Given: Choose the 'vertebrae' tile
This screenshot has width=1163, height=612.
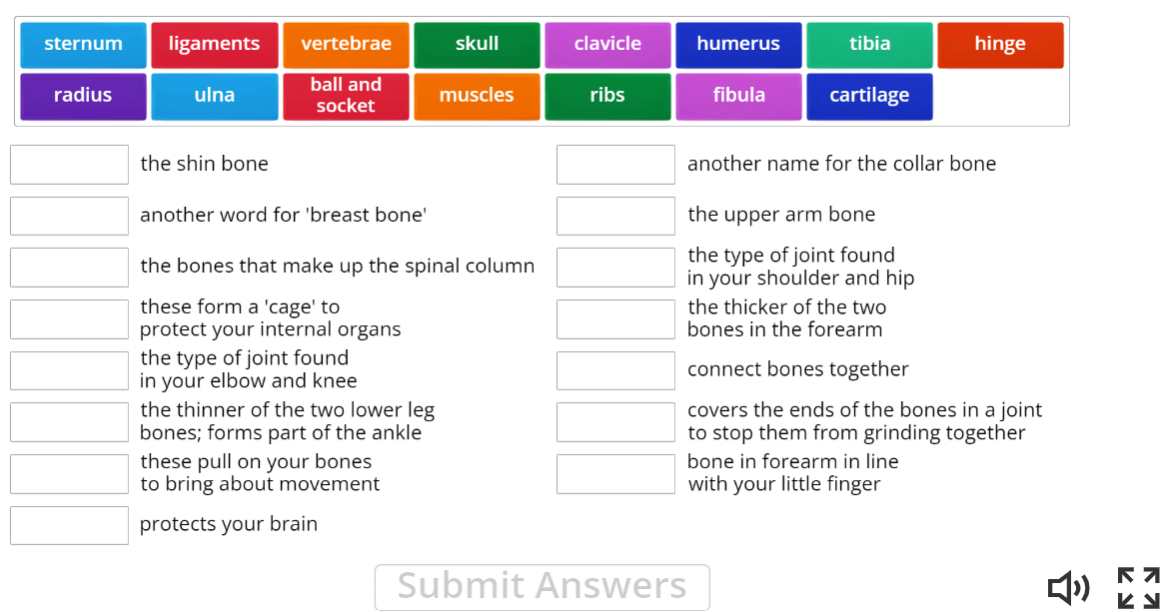Looking at the screenshot, I should click(345, 43).
